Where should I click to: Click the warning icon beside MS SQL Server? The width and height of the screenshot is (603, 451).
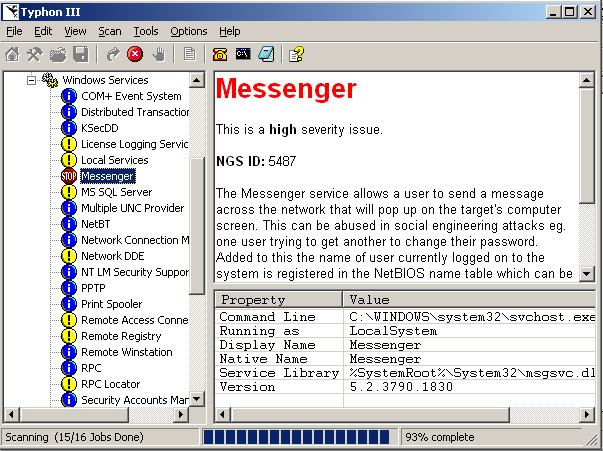click(69, 192)
